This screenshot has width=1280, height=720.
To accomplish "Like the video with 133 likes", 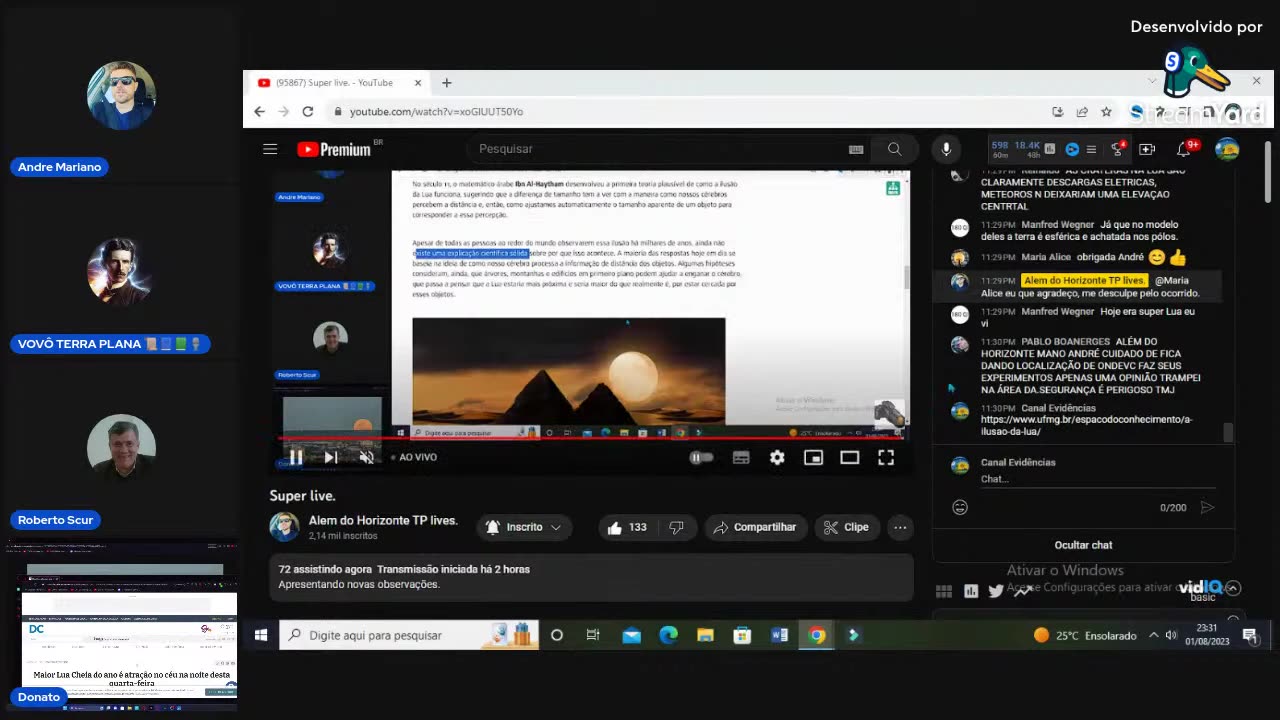I will click(x=627, y=527).
